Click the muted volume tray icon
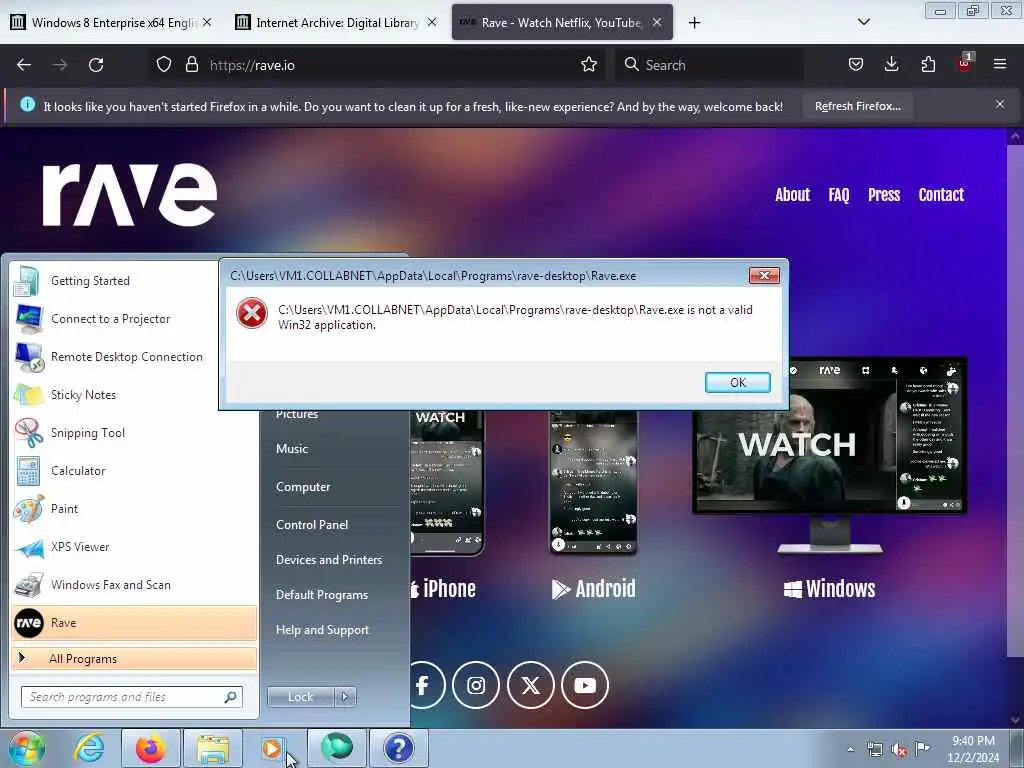1024x768 pixels. 899,750
